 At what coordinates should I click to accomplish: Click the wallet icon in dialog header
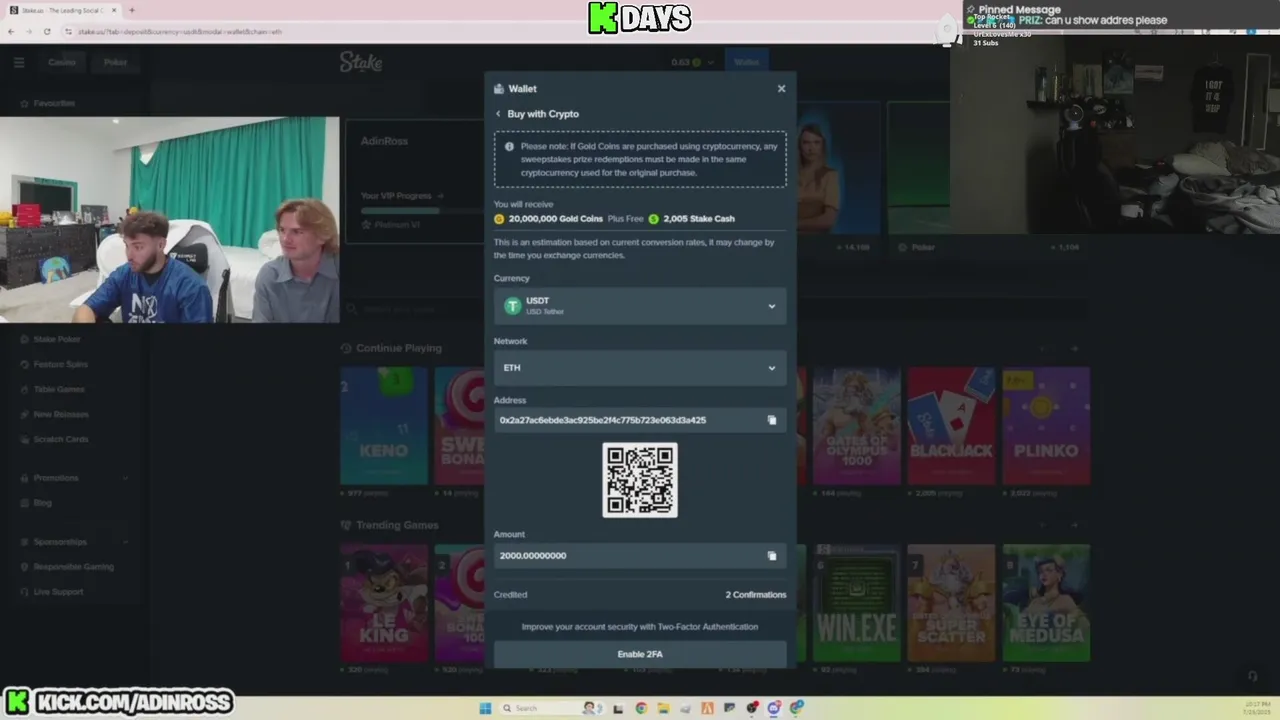click(x=499, y=89)
